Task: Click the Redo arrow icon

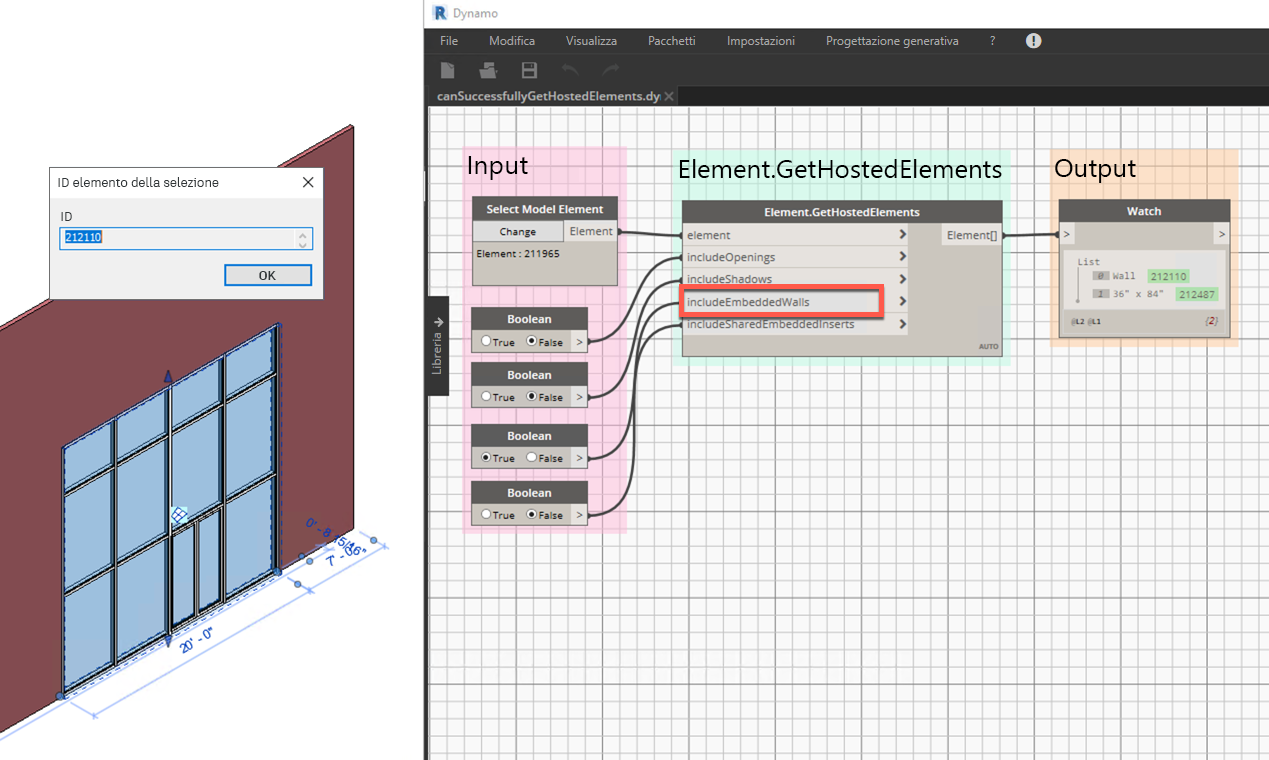Action: point(610,70)
